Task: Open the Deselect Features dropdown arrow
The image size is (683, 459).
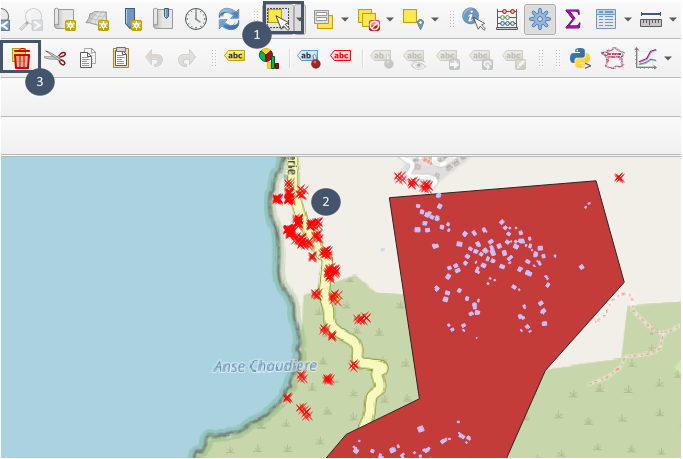Action: tap(389, 19)
